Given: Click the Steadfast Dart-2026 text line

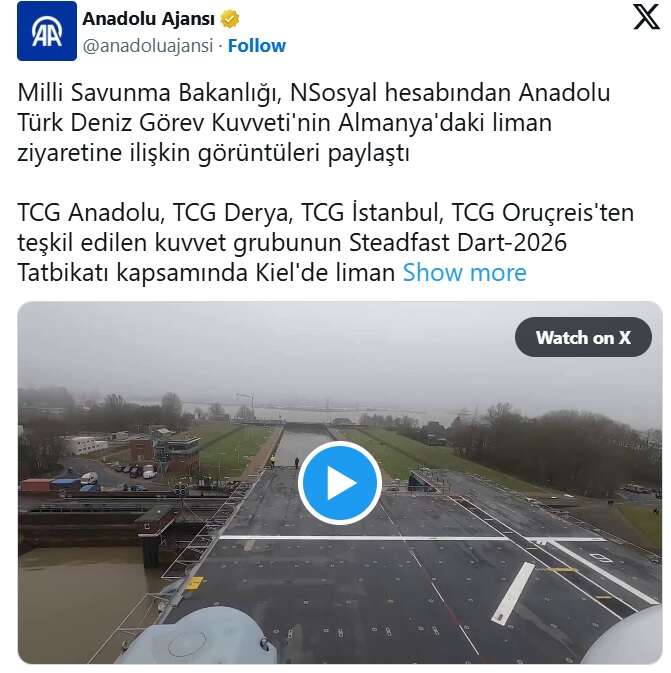Looking at the screenshot, I should pos(292,243).
